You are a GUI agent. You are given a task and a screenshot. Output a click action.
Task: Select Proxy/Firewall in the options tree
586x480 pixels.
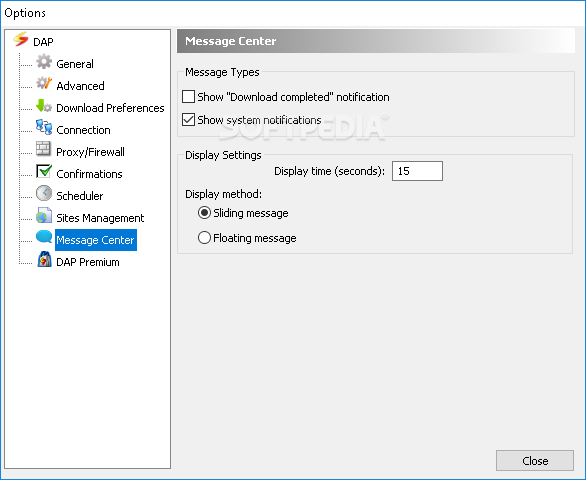pyautogui.click(x=90, y=152)
